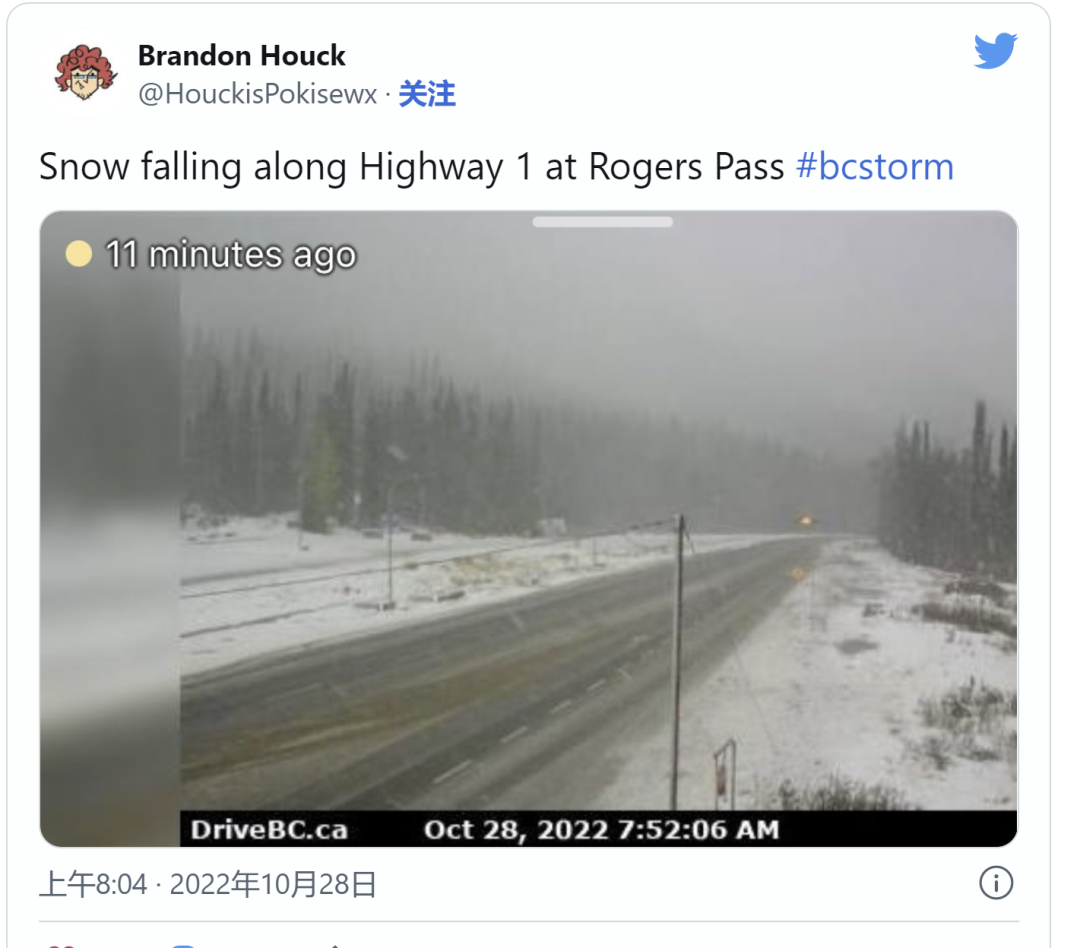Open the Rogers Pass webcam image
Viewport: 1080px width, 948px height.
click(529, 528)
